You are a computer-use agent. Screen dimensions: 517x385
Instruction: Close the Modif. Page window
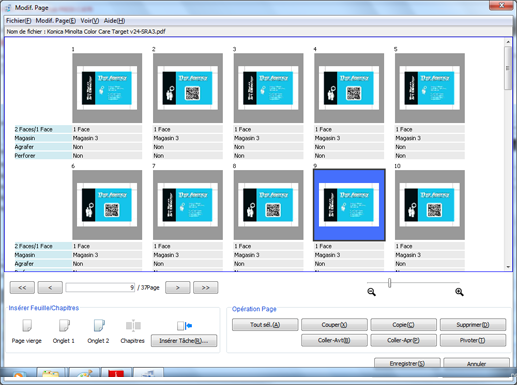point(501,5)
